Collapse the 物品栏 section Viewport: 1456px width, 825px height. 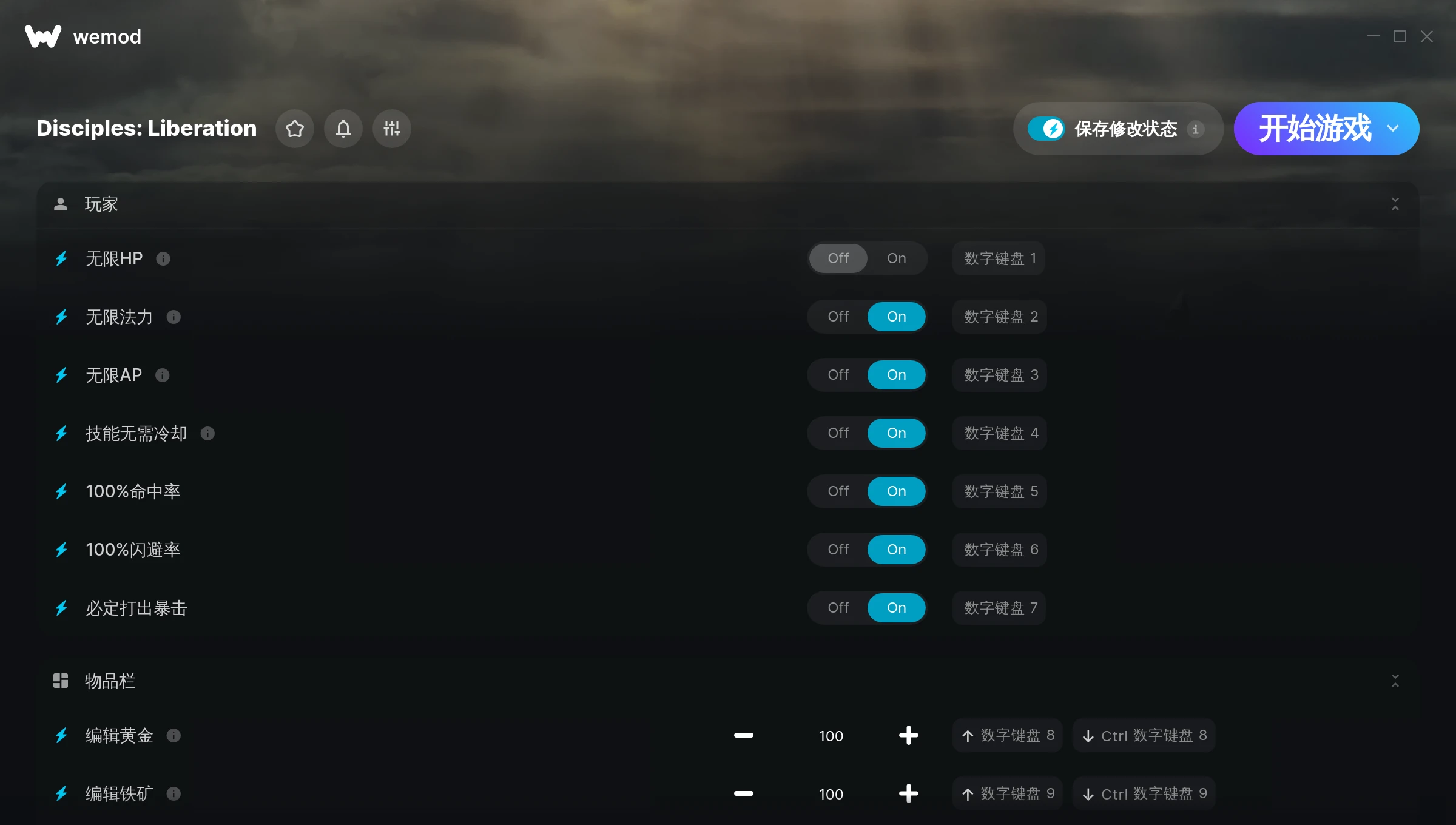coord(1395,681)
